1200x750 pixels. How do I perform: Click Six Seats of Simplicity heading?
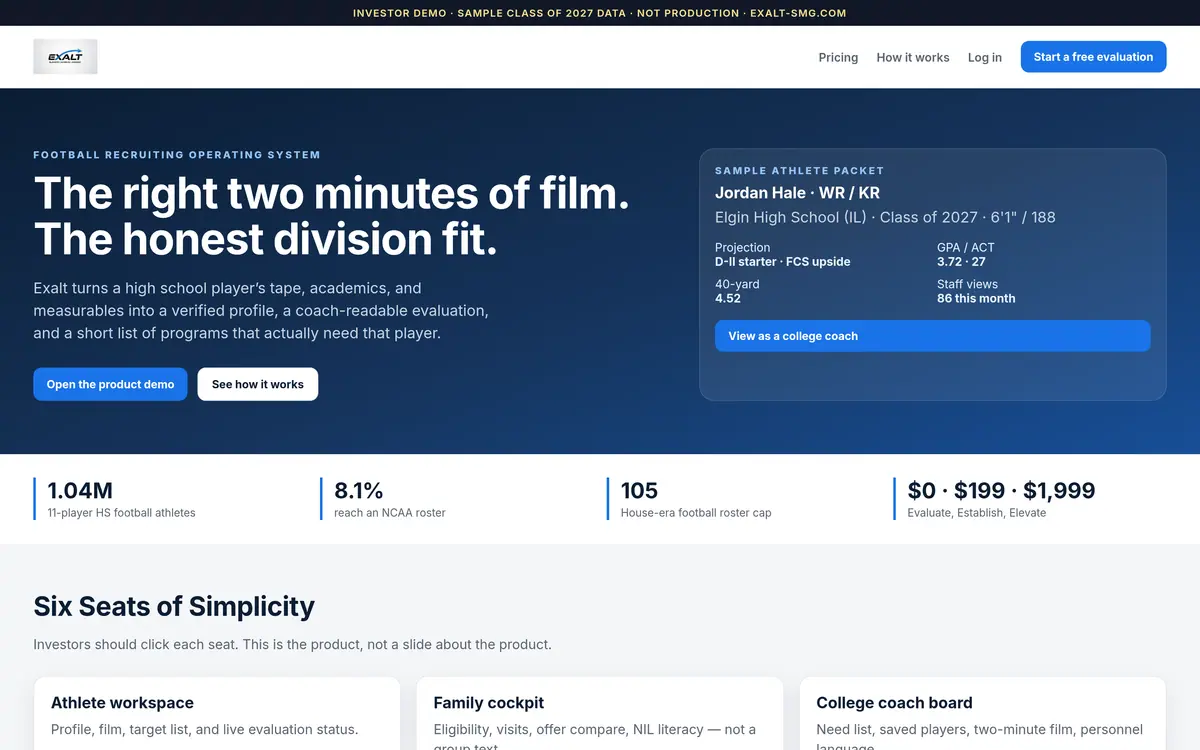(x=174, y=606)
